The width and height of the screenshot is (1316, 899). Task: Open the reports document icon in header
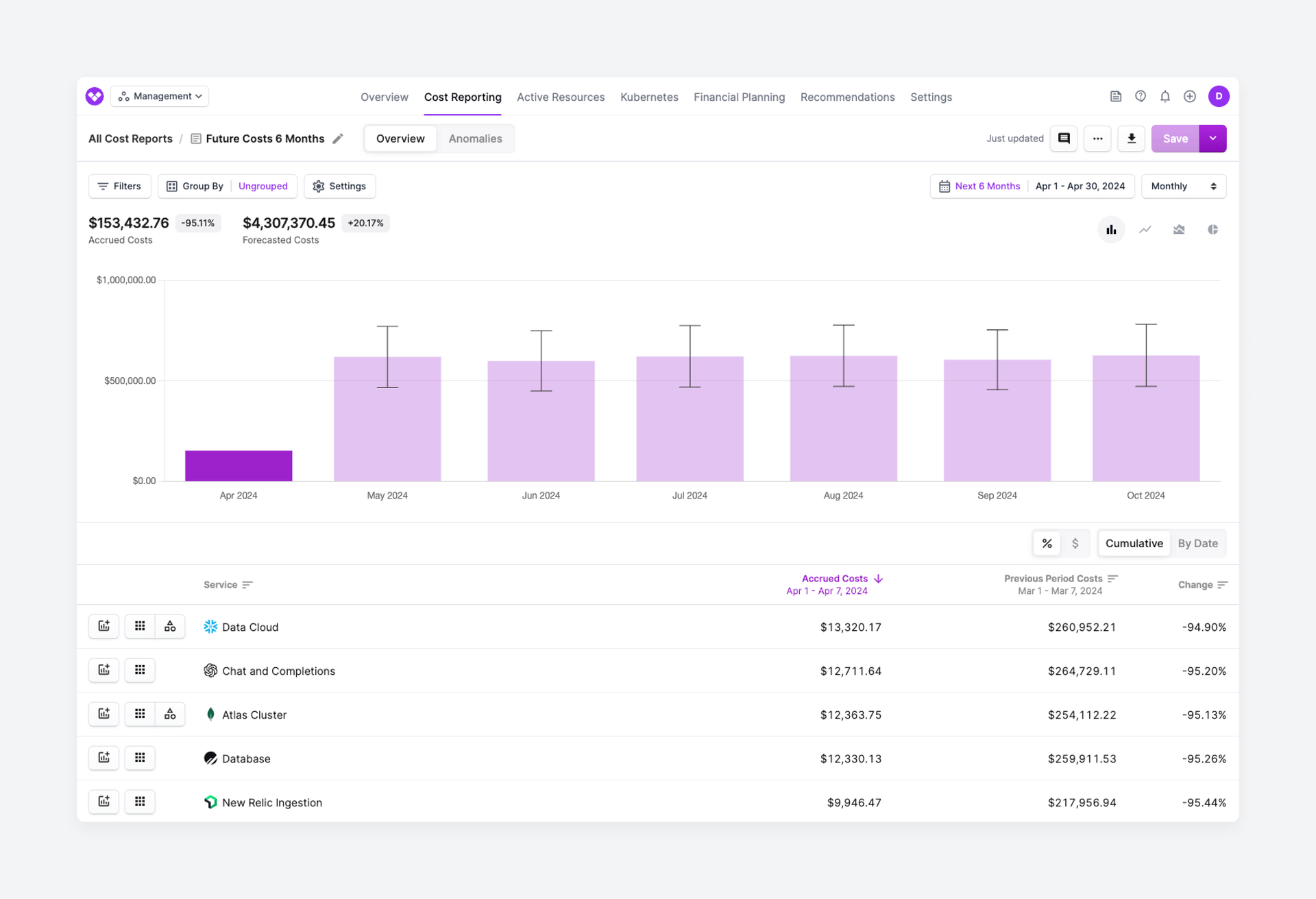1116,96
